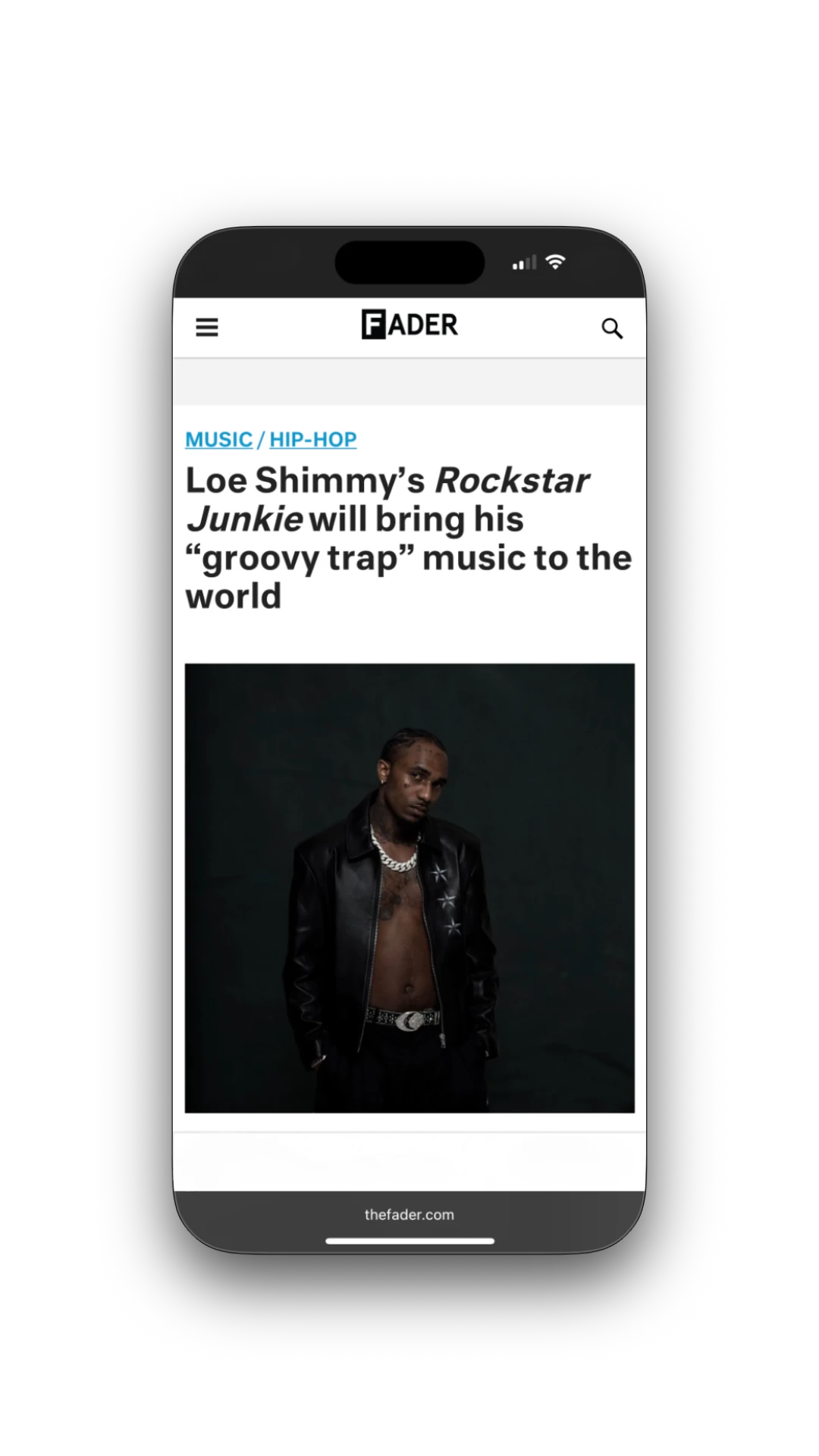Select the italic Rockstar title text

pos(512,481)
